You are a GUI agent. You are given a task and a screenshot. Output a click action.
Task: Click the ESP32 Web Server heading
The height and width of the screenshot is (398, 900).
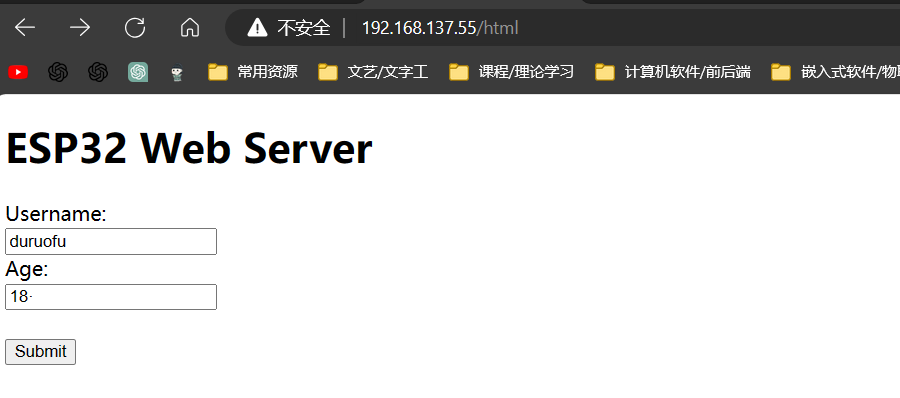(189, 148)
